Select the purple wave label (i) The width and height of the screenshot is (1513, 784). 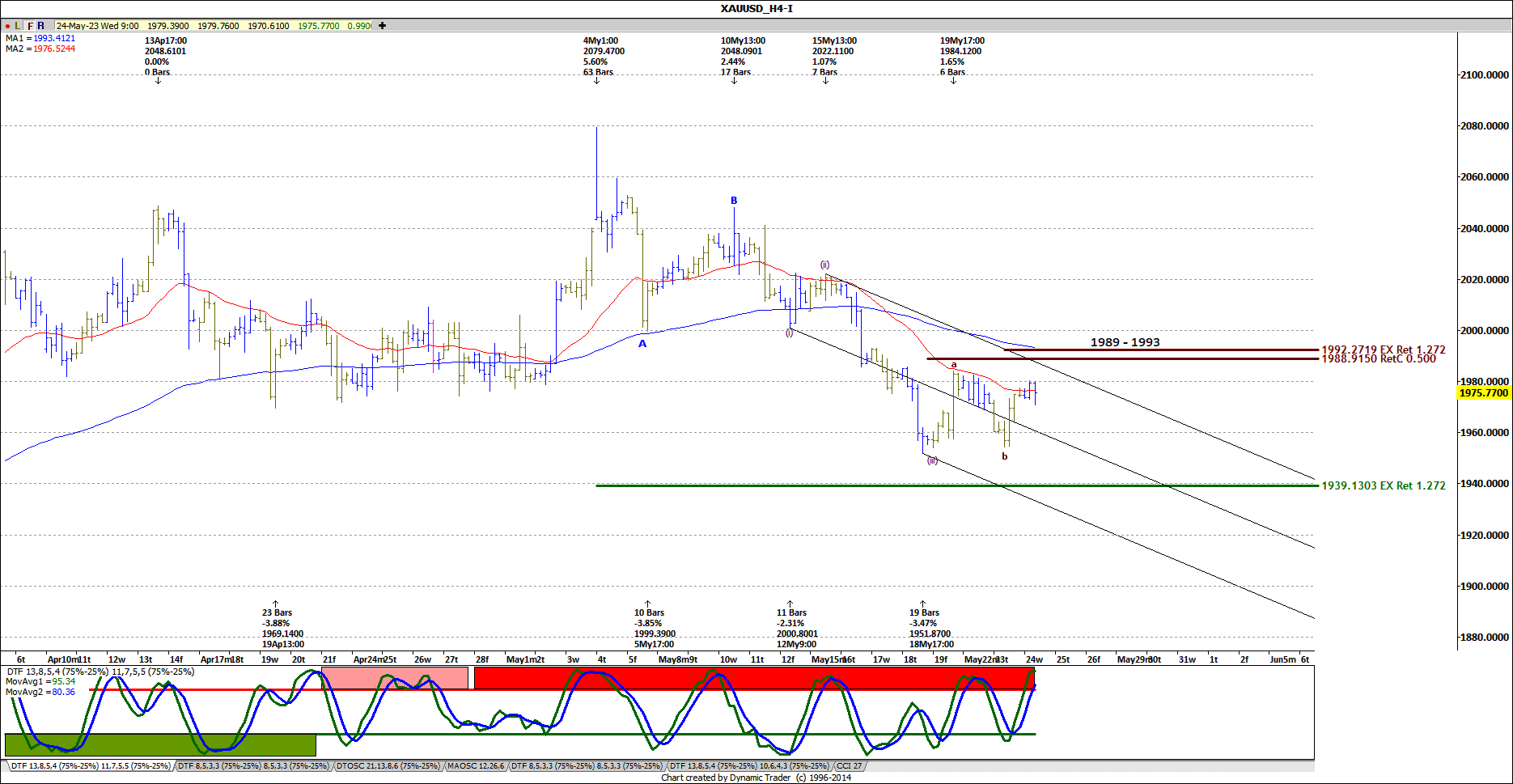(x=790, y=333)
